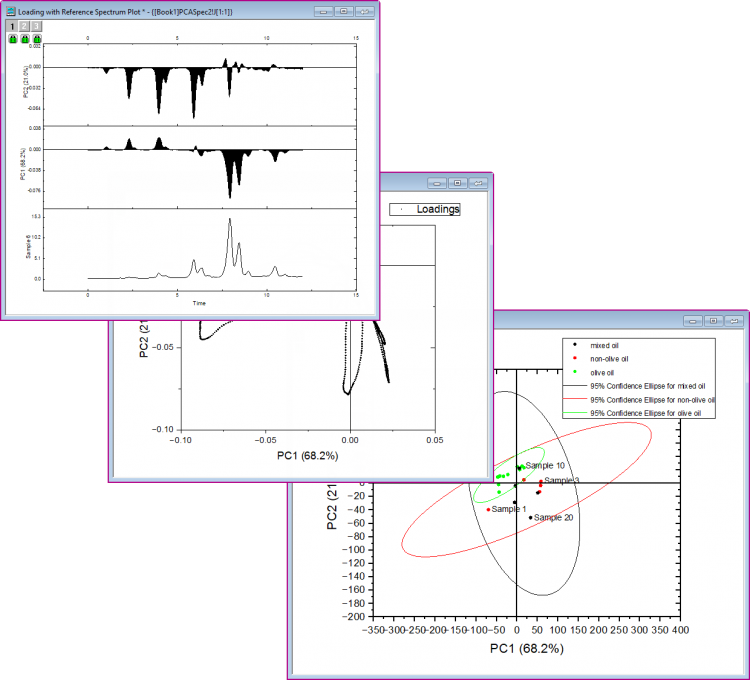
Task: Click the 'Sample 20' data label
Action: (553, 517)
